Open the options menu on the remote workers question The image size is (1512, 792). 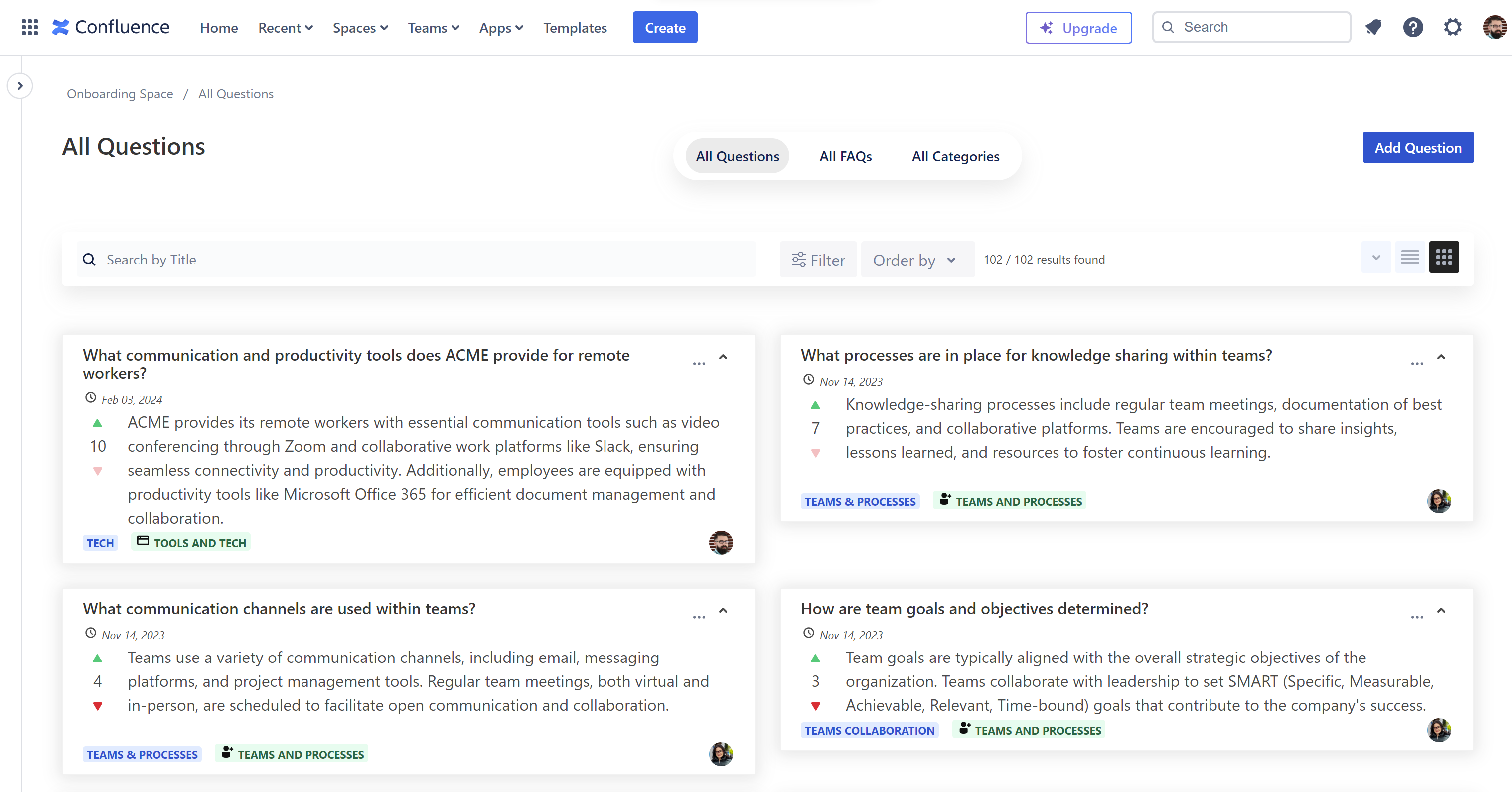coord(699,364)
